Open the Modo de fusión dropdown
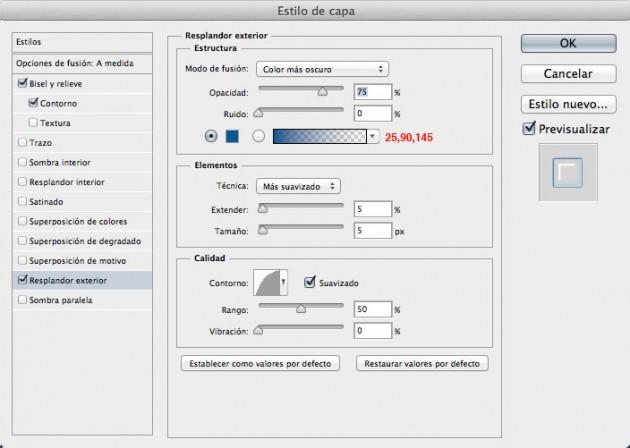The image size is (630, 448). coord(322,69)
